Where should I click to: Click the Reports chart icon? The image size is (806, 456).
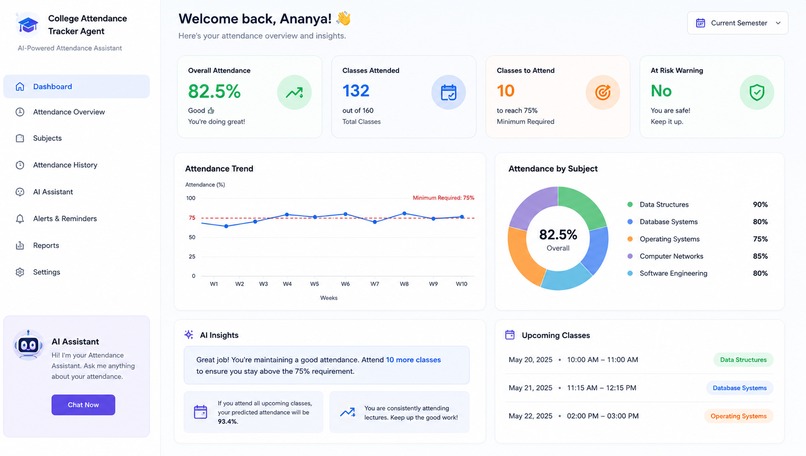[20, 245]
